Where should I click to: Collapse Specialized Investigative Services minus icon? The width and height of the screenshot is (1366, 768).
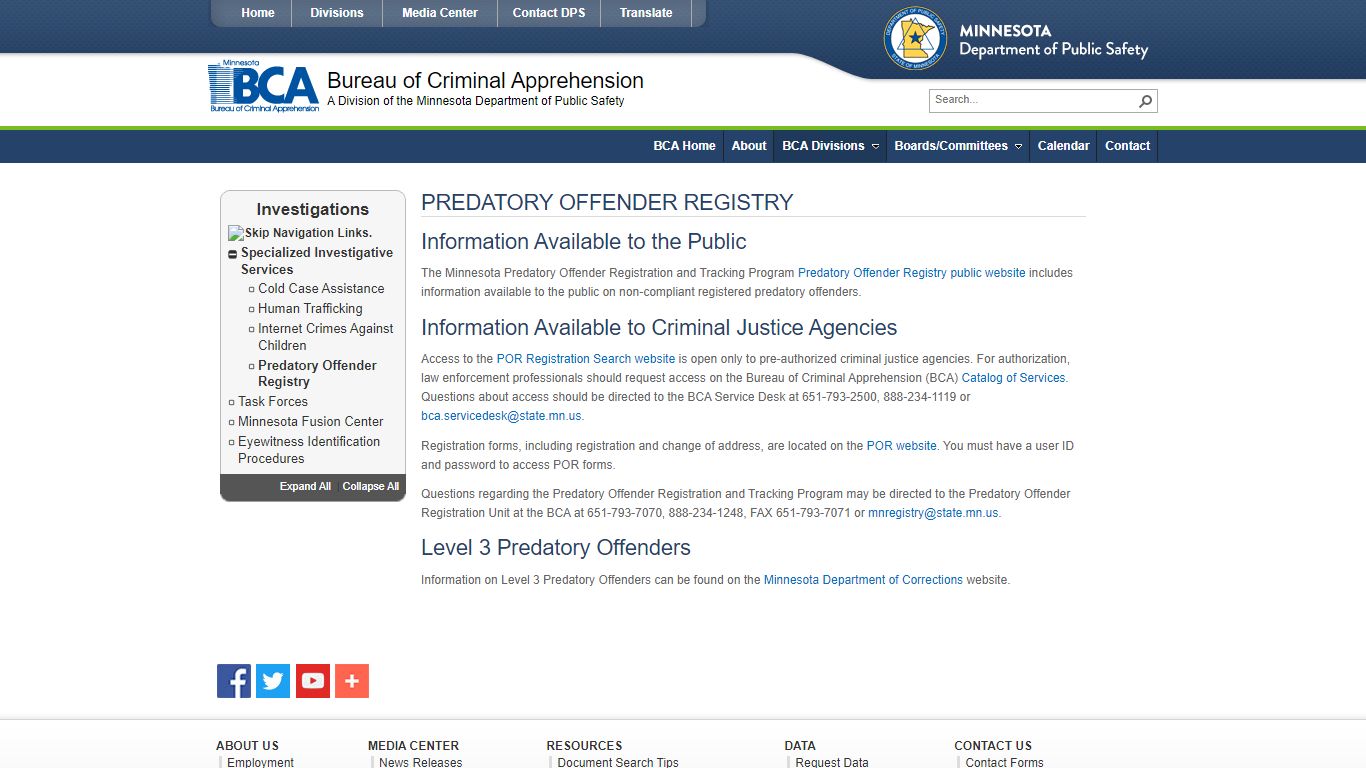[232, 254]
